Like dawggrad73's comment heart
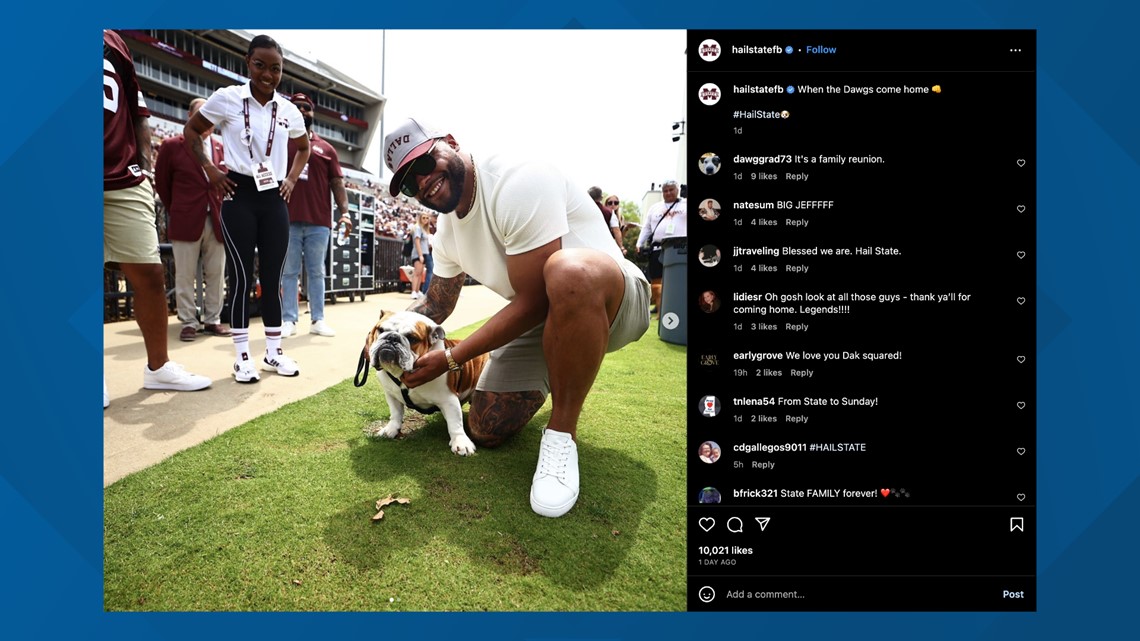The width and height of the screenshot is (1140, 641). tap(1021, 163)
